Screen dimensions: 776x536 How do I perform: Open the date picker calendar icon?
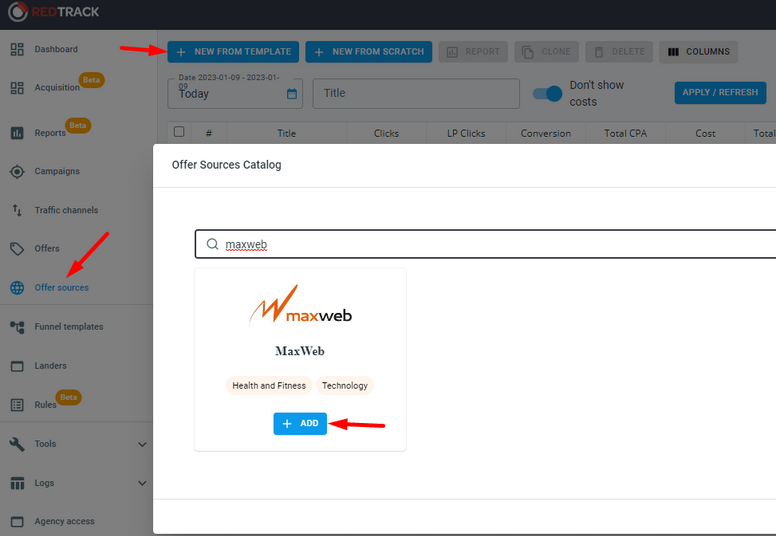click(292, 94)
